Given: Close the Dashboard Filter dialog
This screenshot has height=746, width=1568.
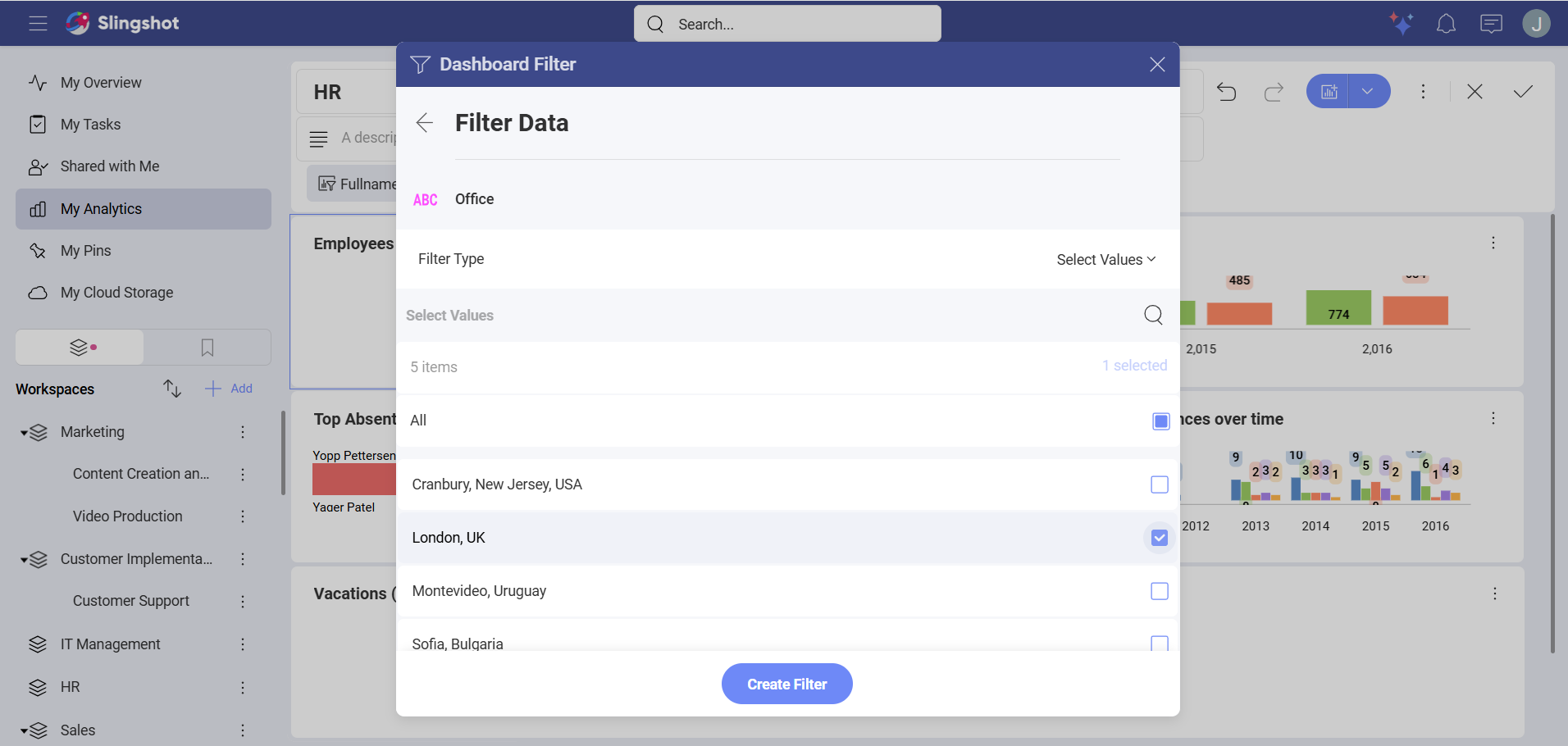Looking at the screenshot, I should (1157, 64).
